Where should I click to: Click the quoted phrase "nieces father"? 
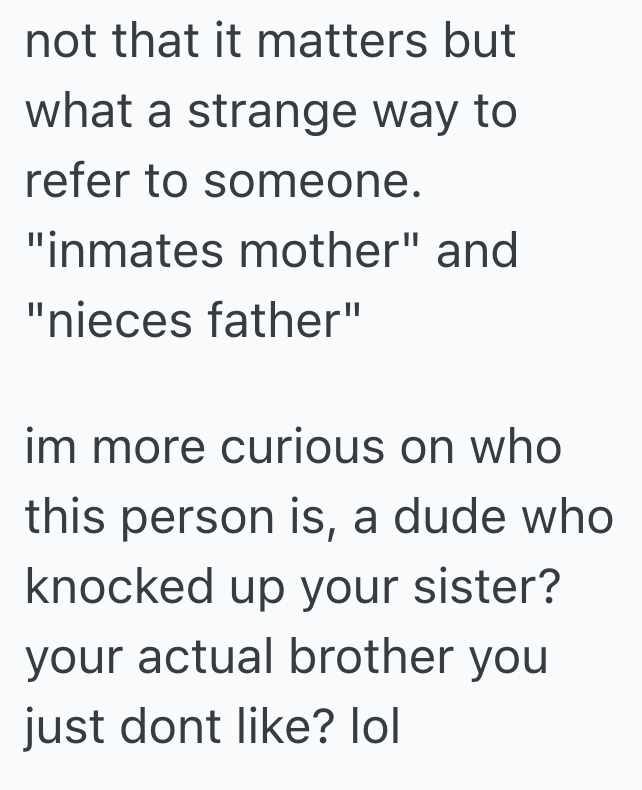(192, 322)
